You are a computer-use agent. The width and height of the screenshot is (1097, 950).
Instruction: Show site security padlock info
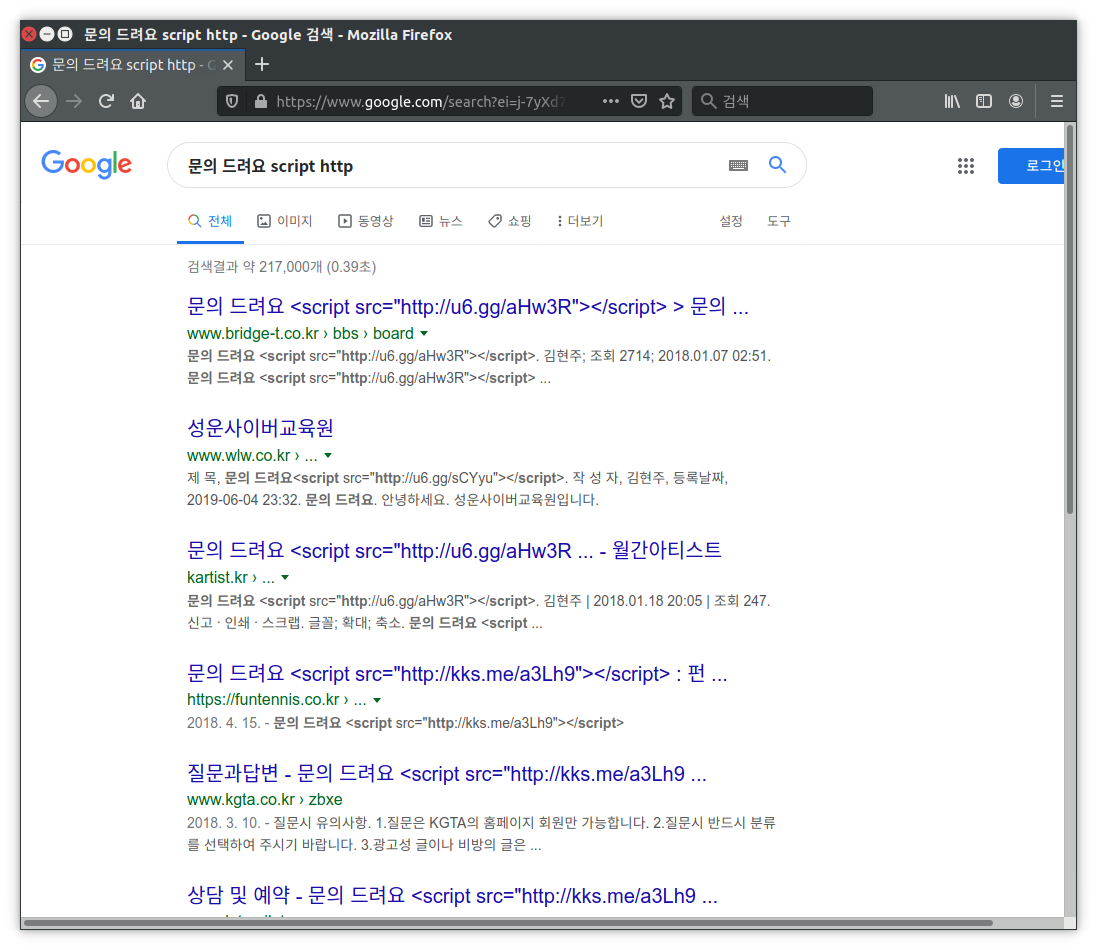click(x=260, y=101)
